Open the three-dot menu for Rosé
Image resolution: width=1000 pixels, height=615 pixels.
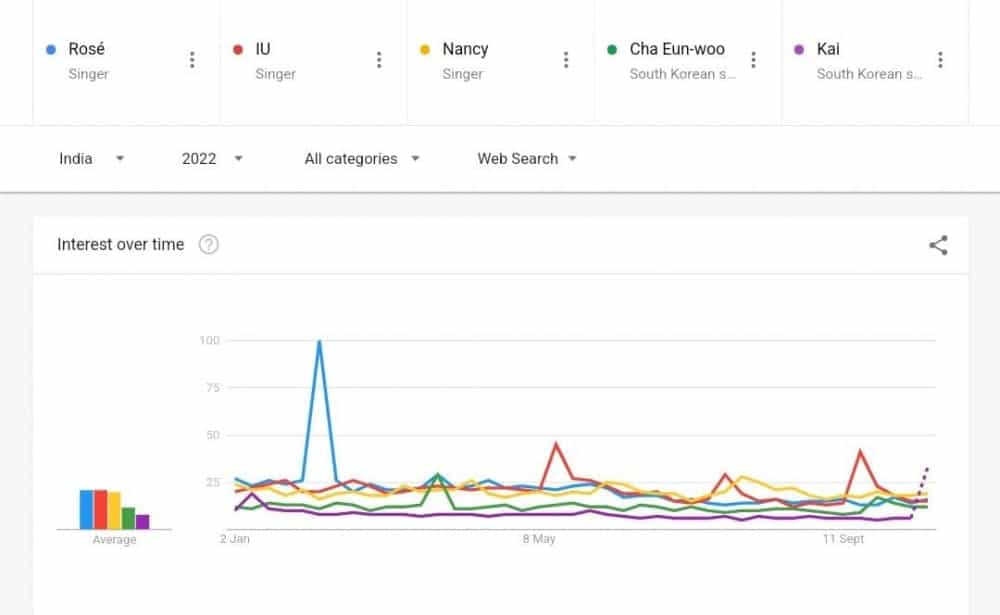tap(192, 60)
